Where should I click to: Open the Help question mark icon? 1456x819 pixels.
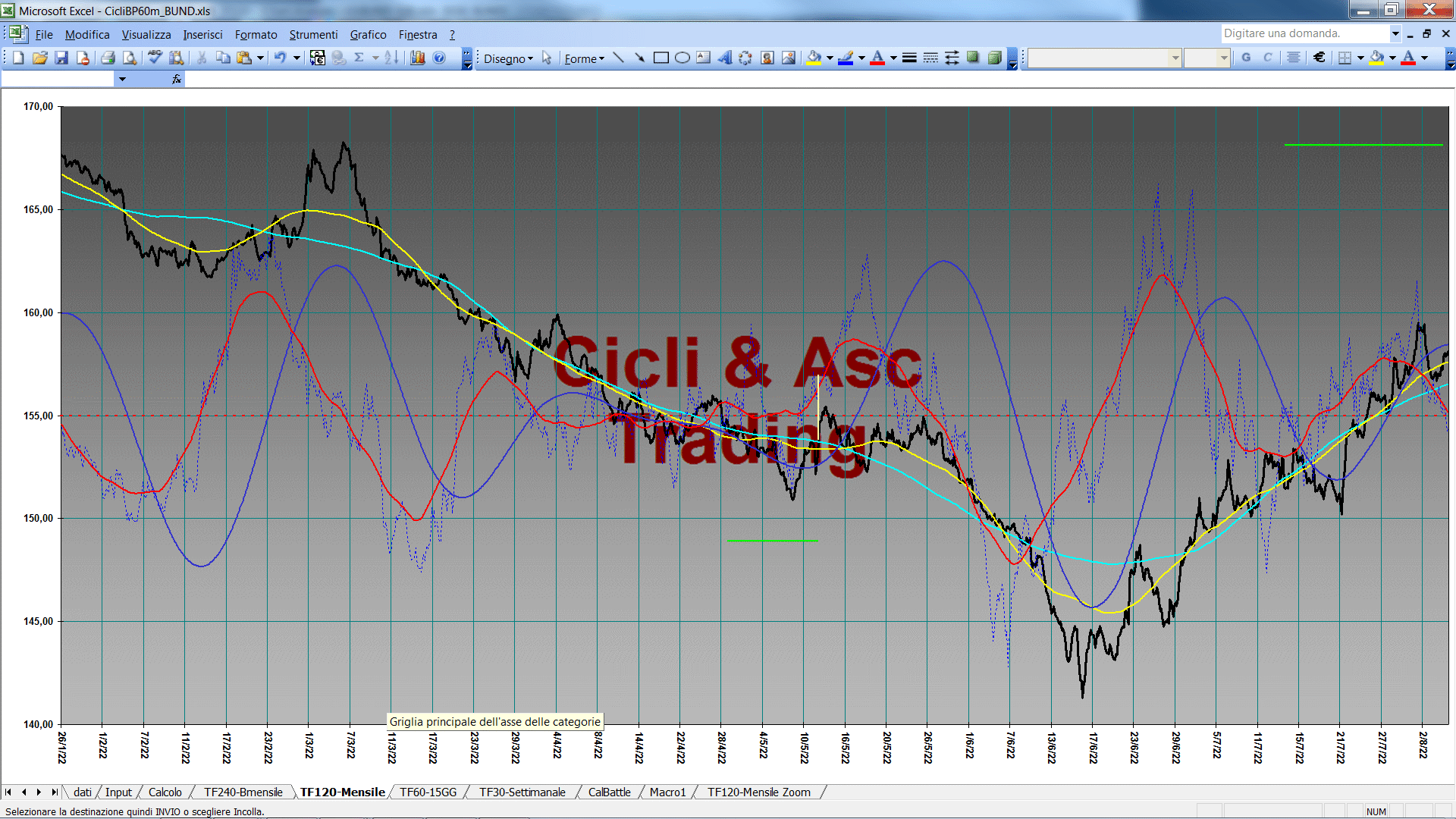click(439, 58)
